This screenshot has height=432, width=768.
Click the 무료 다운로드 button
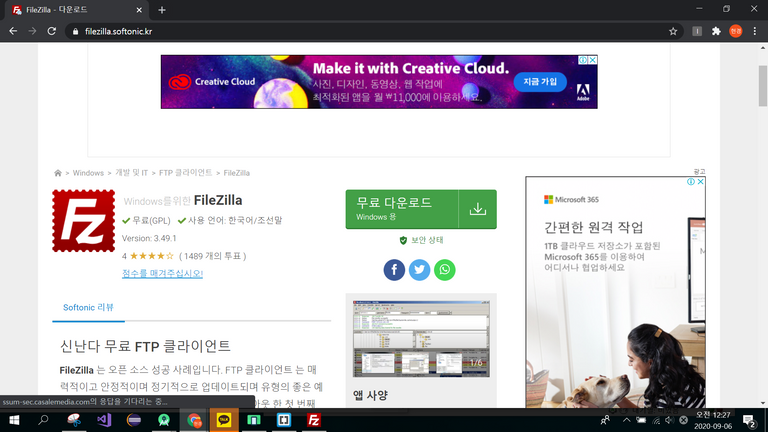tap(402, 209)
